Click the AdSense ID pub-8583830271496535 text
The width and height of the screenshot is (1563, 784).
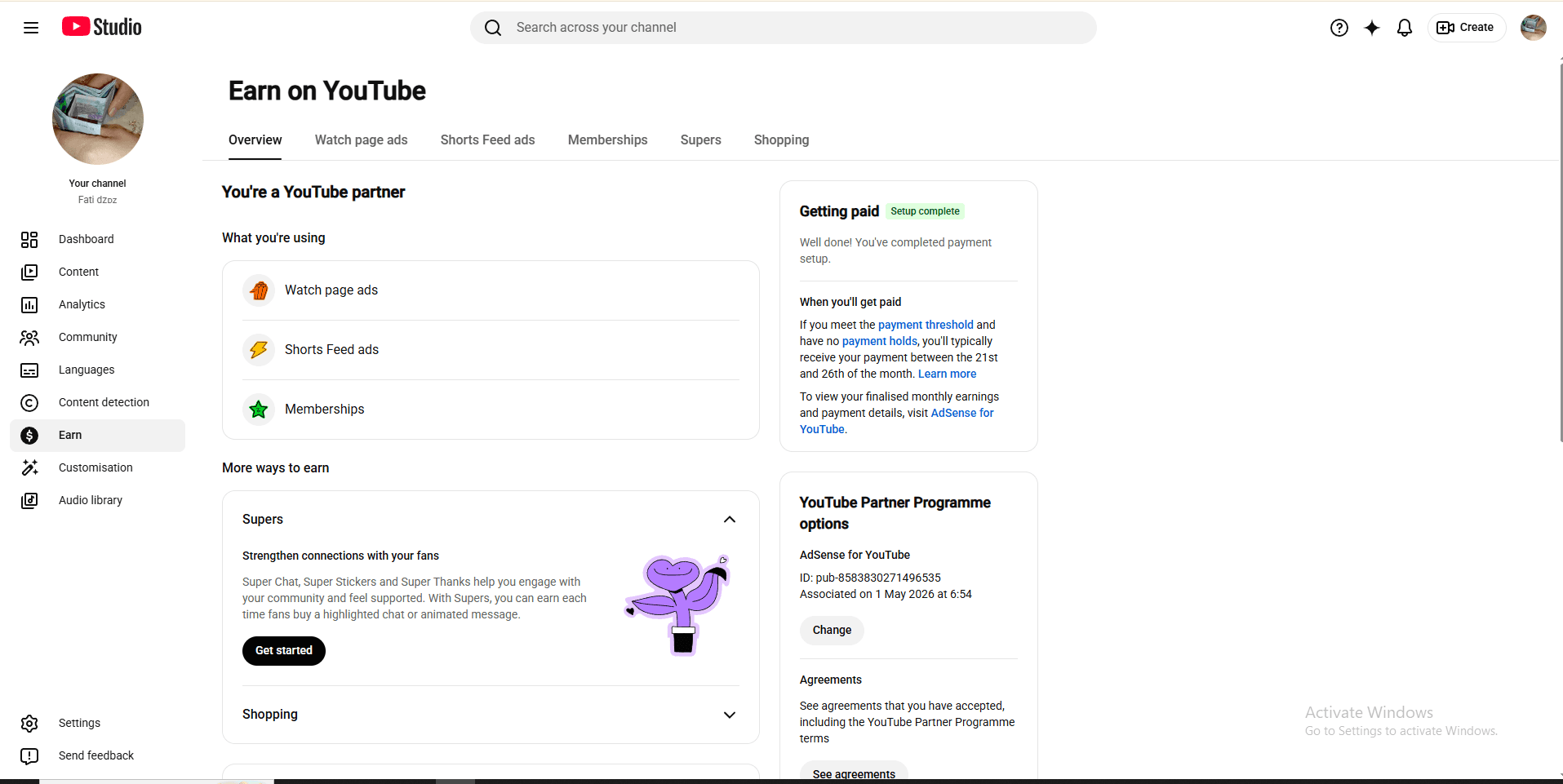870,578
